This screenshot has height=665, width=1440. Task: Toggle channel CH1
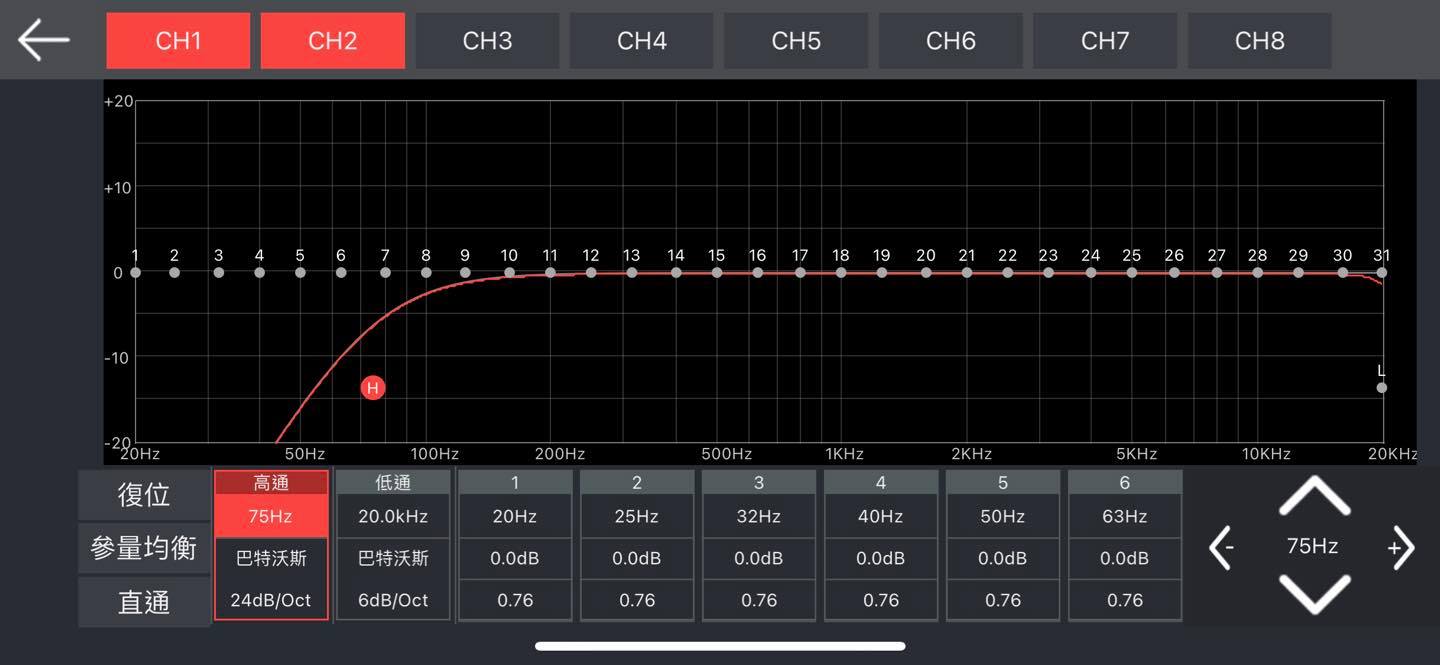tap(178, 40)
